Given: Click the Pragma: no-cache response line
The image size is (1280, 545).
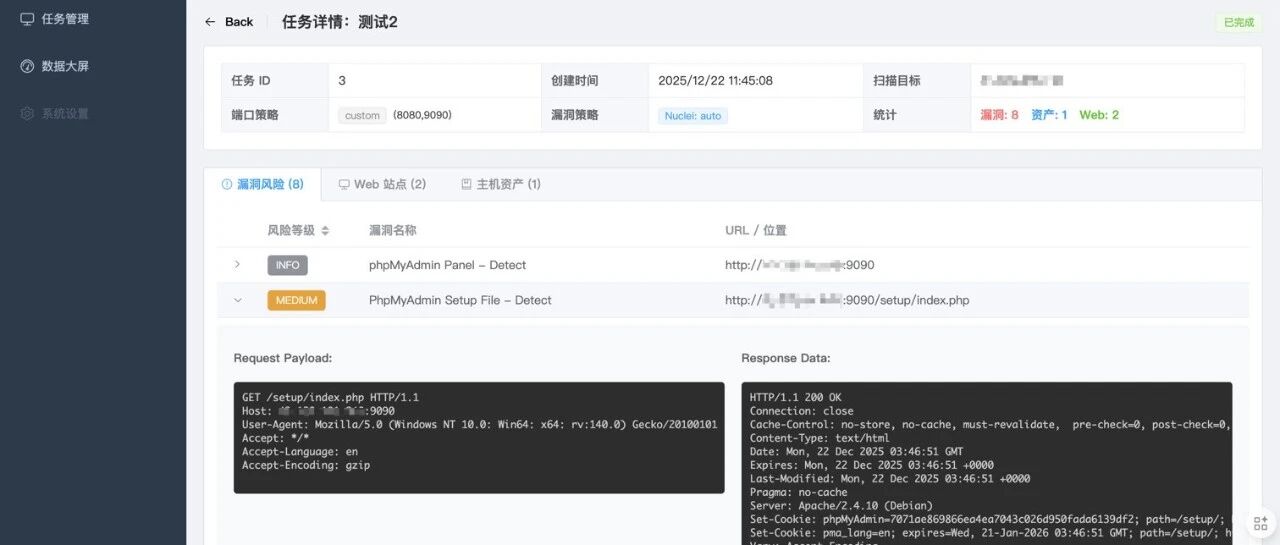Looking at the screenshot, I should [799, 493].
